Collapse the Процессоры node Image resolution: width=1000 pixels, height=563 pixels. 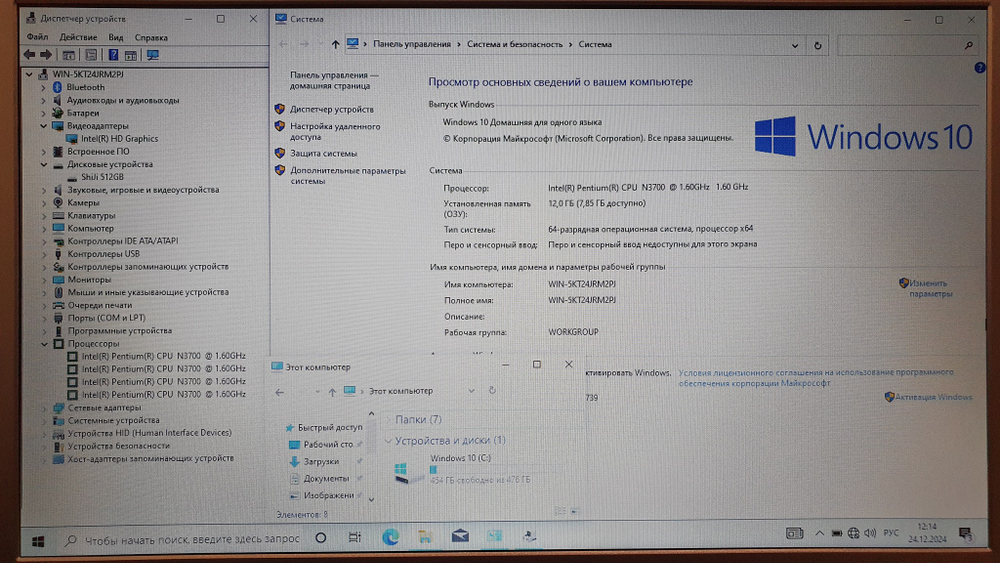pyautogui.click(x=44, y=344)
